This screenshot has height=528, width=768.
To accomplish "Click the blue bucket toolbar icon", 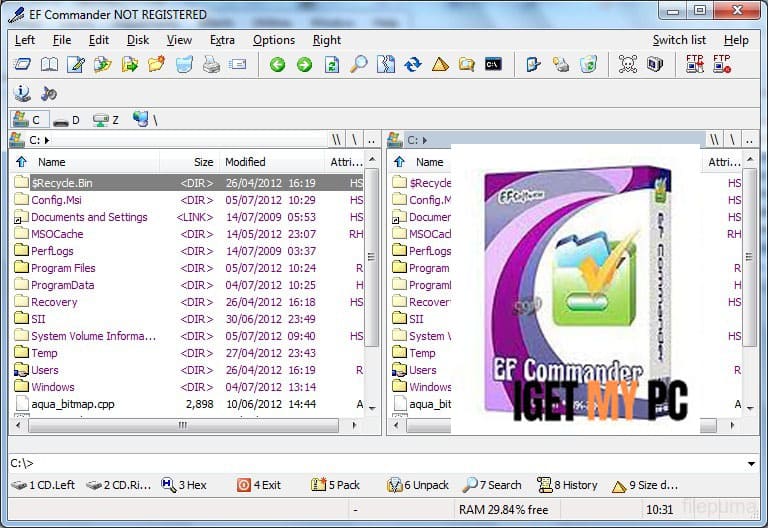I will 184,64.
